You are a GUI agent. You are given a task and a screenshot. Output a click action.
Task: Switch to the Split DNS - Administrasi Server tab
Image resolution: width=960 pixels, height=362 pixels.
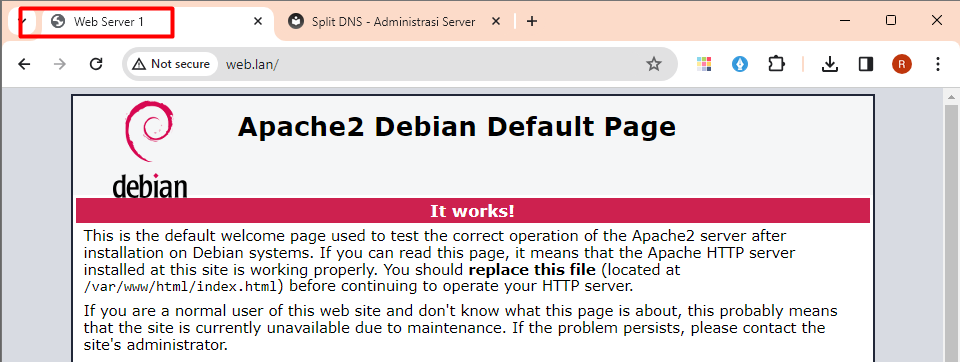(393, 21)
